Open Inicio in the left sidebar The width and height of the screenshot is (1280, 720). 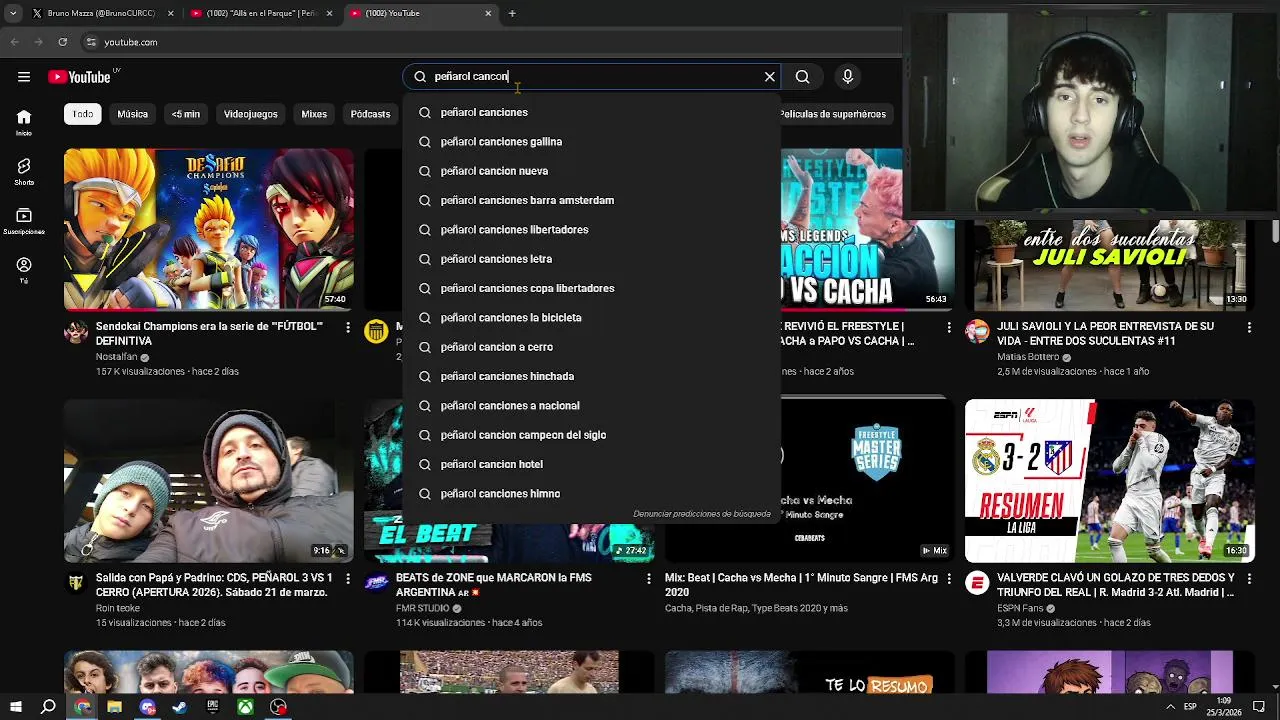point(24,122)
